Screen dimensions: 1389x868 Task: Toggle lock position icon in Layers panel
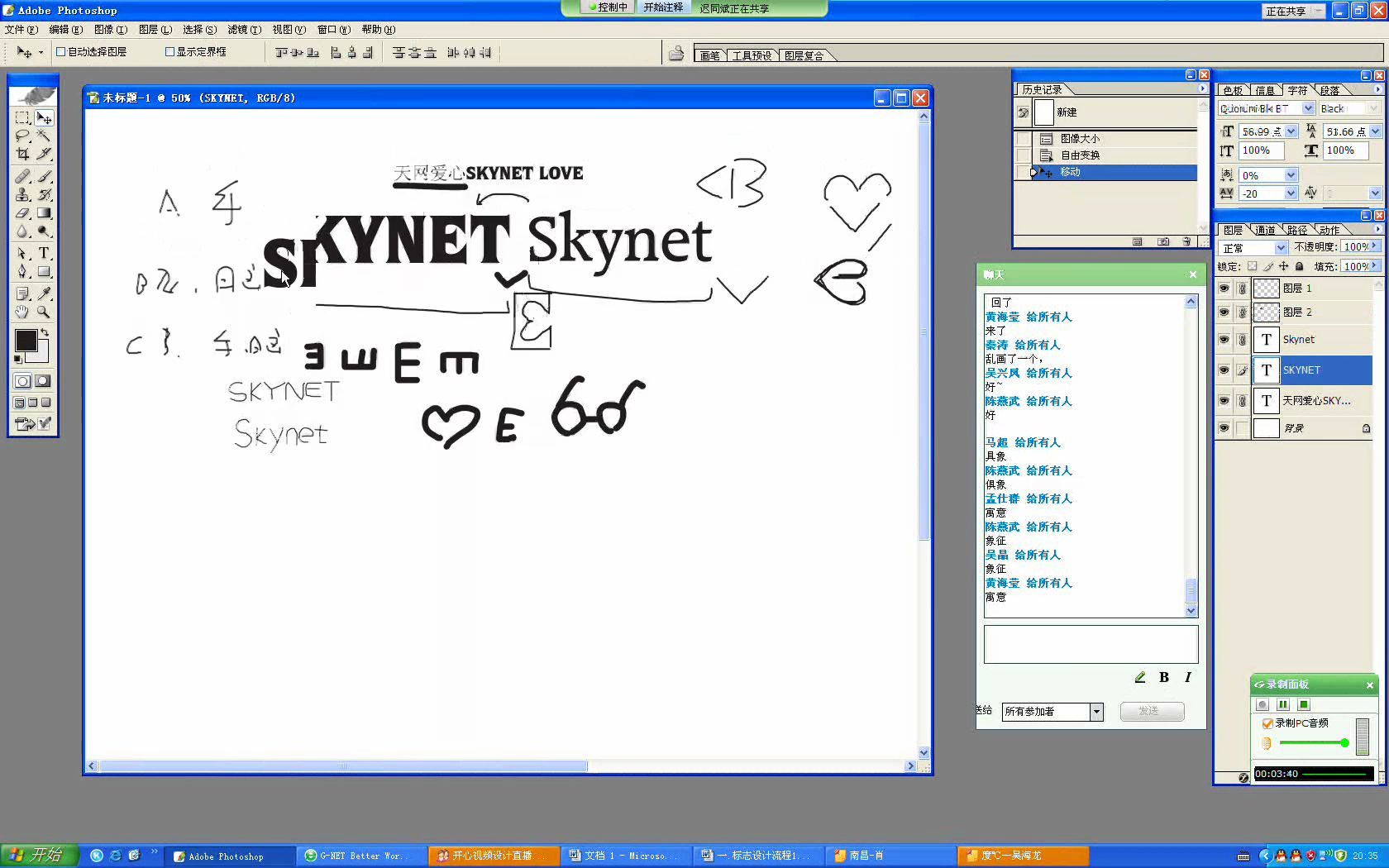coord(1283,266)
